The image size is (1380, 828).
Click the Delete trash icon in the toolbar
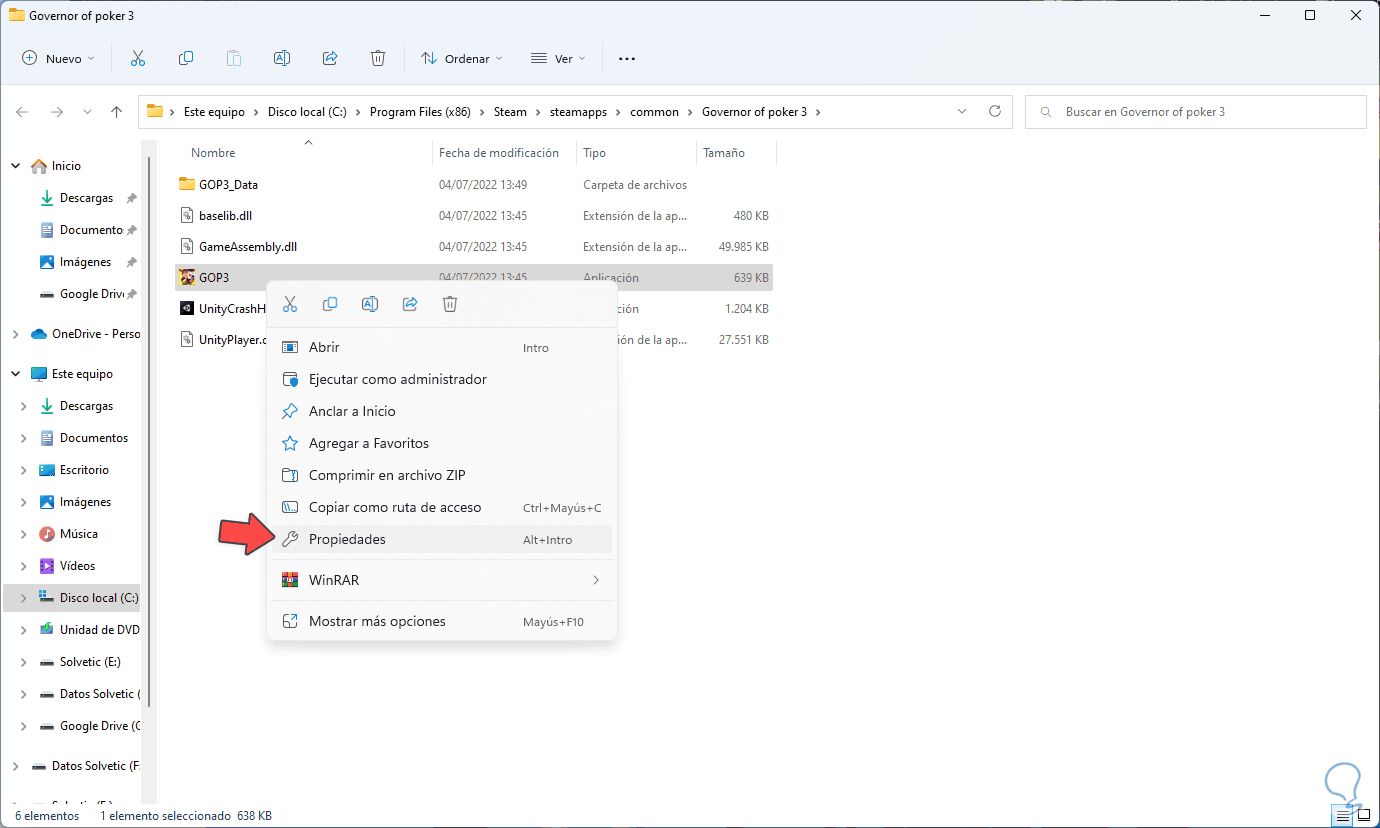(x=378, y=58)
